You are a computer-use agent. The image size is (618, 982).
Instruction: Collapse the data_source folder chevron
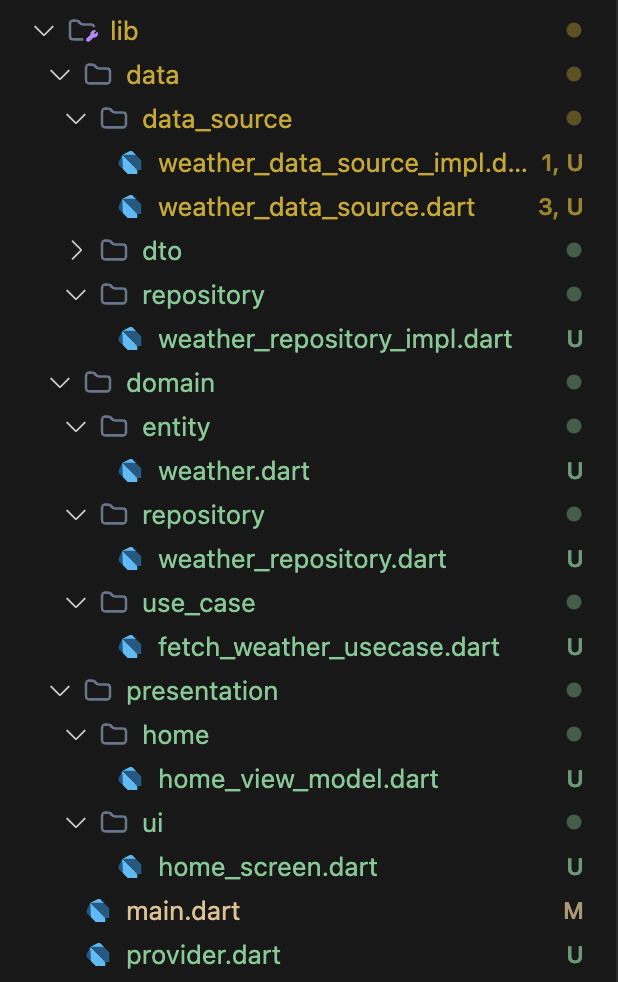[76, 118]
